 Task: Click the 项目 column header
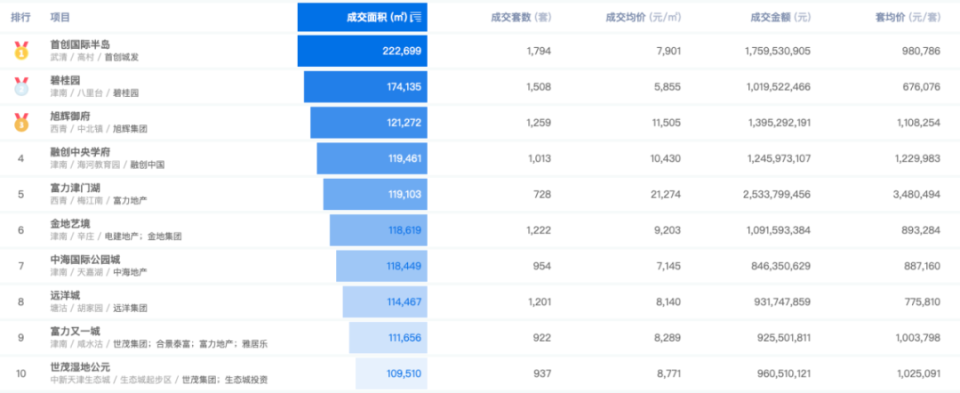[x=60, y=17]
